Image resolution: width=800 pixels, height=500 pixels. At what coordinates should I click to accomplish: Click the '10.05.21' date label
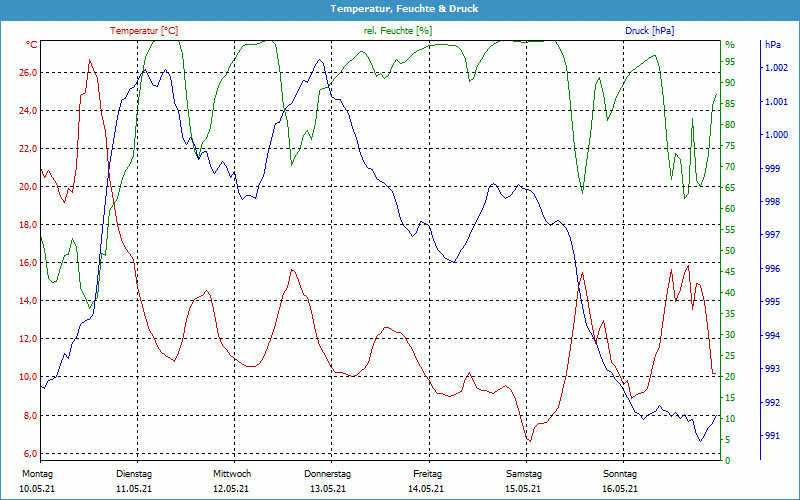37,489
